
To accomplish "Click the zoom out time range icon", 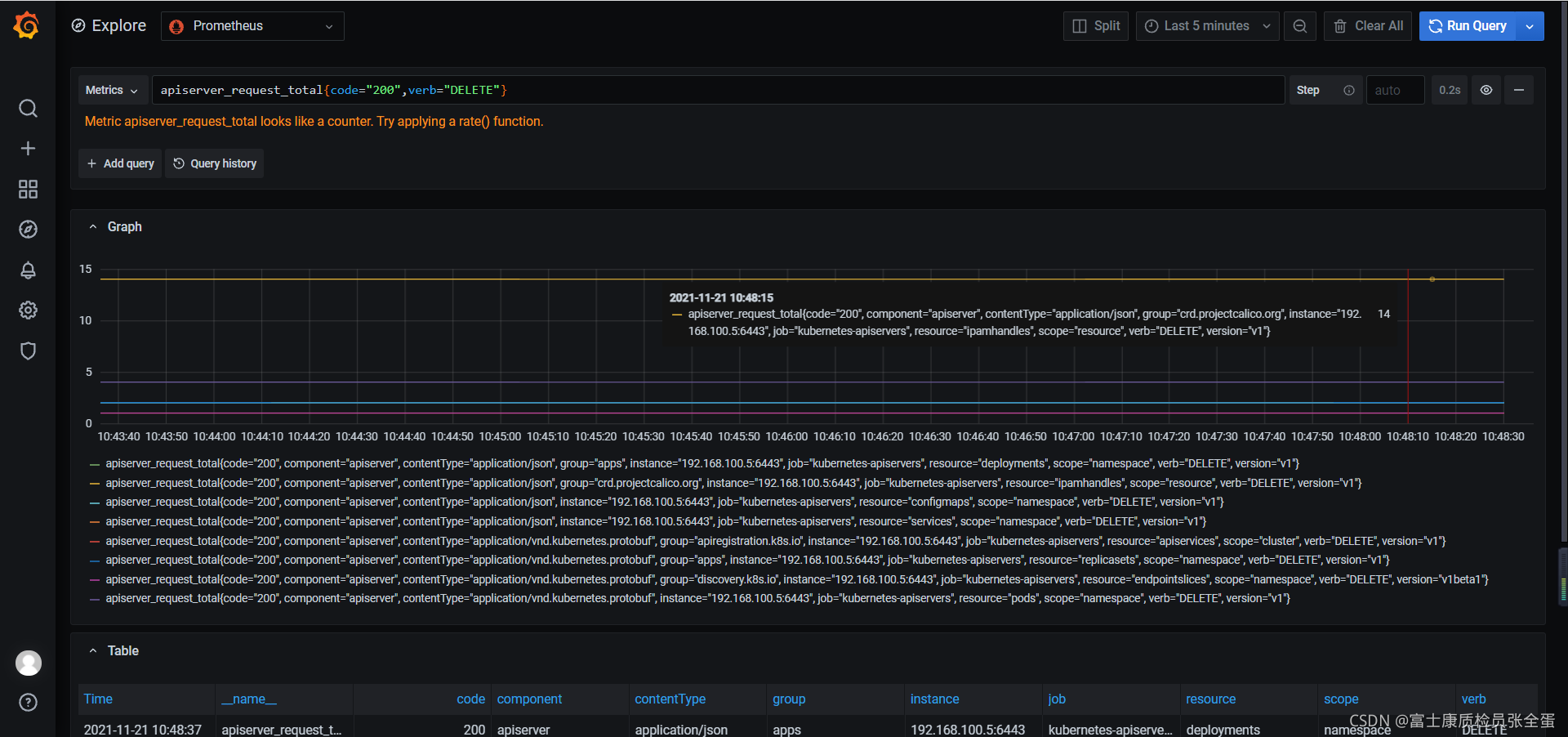I will point(1299,26).
